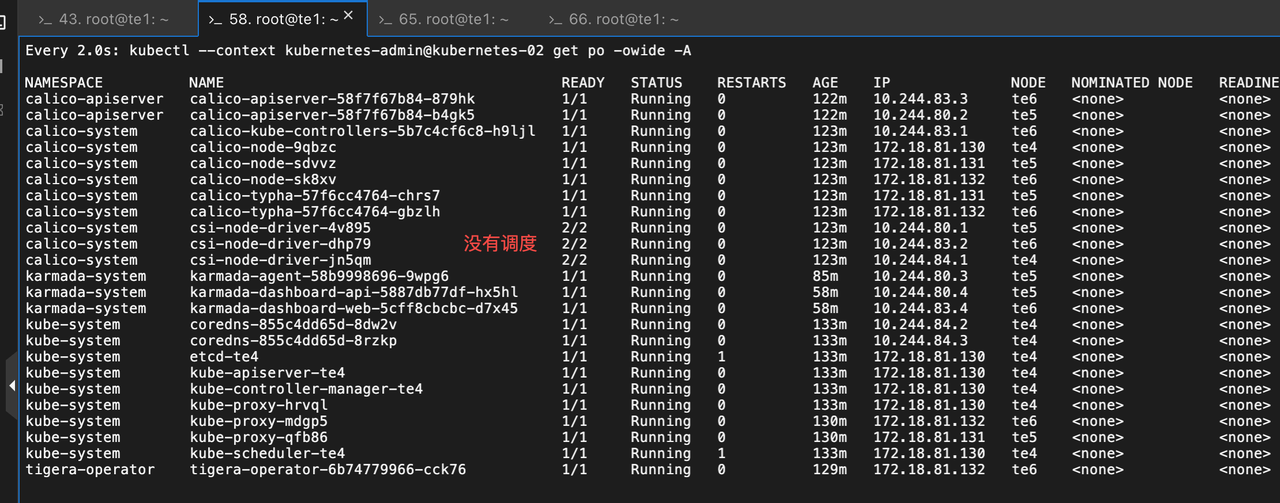Click the NAME column header
This screenshot has width=1280, height=503.
tap(207, 83)
